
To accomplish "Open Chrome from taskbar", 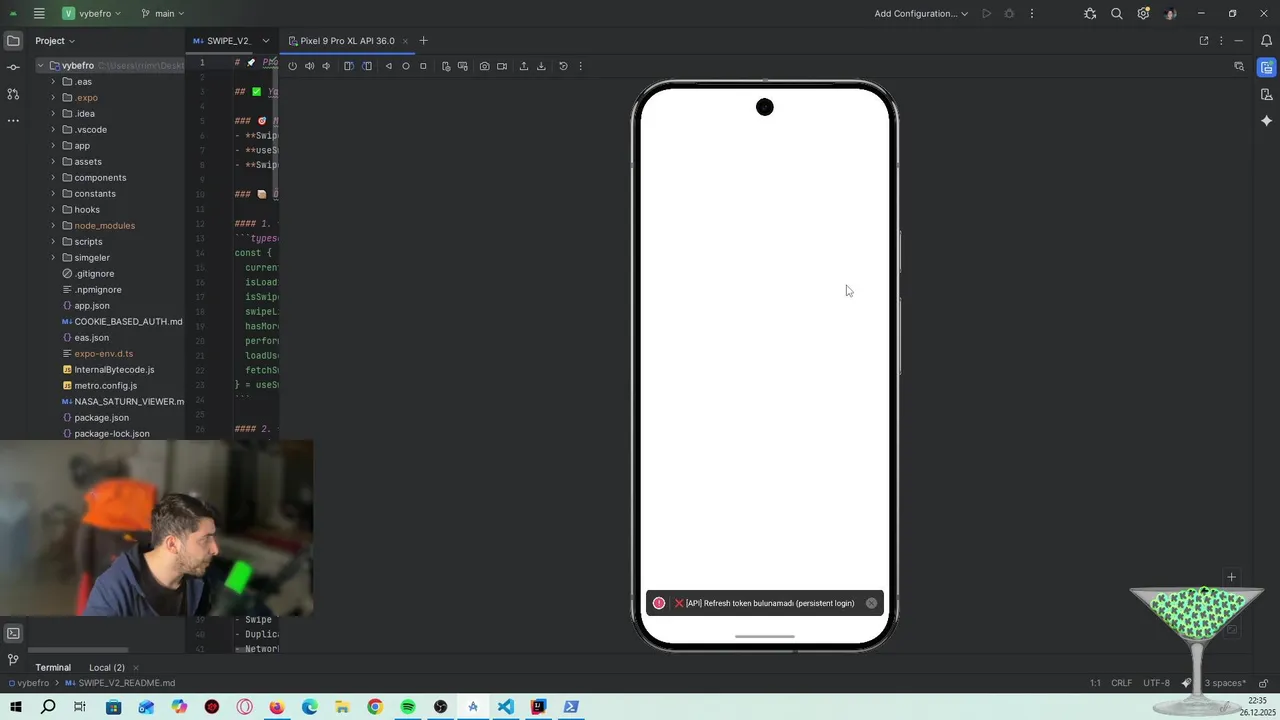I will [x=375, y=707].
